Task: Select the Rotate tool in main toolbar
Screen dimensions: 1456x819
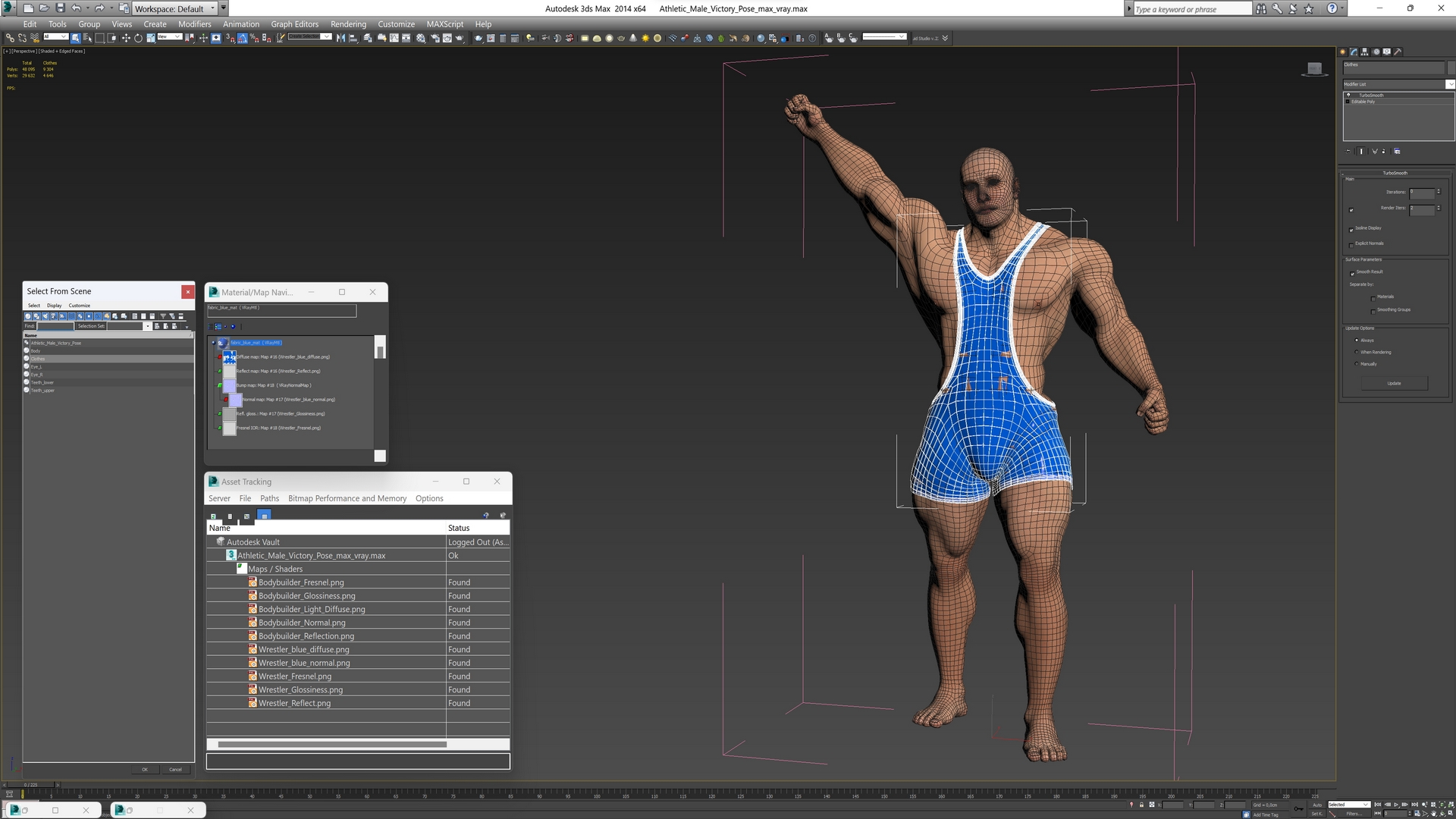Action: tap(138, 38)
